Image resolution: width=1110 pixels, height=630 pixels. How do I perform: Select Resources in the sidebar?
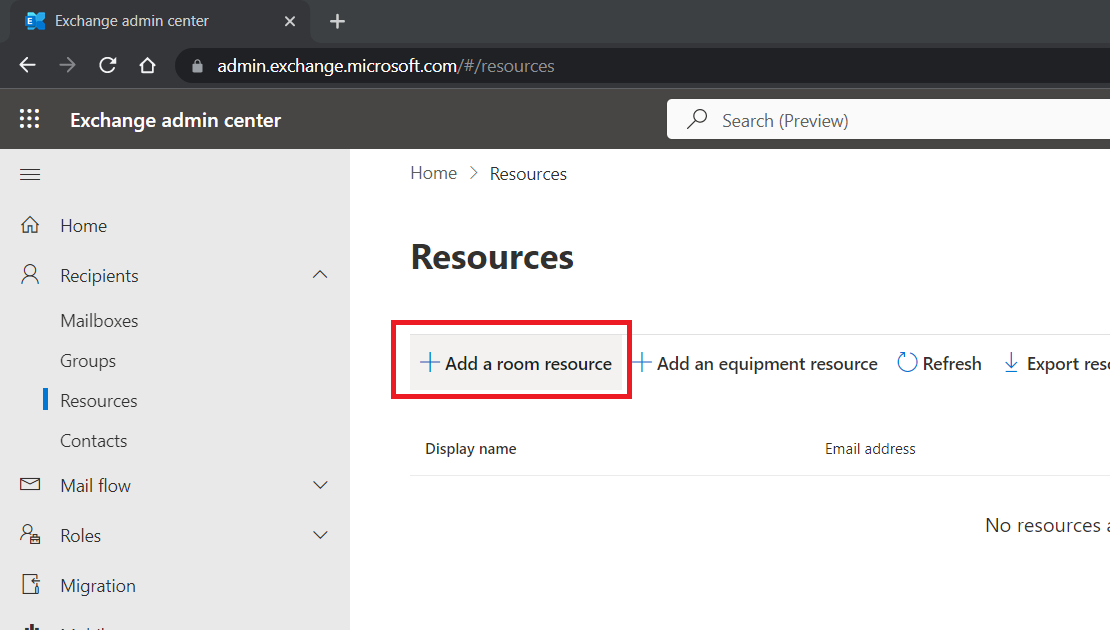tap(98, 401)
